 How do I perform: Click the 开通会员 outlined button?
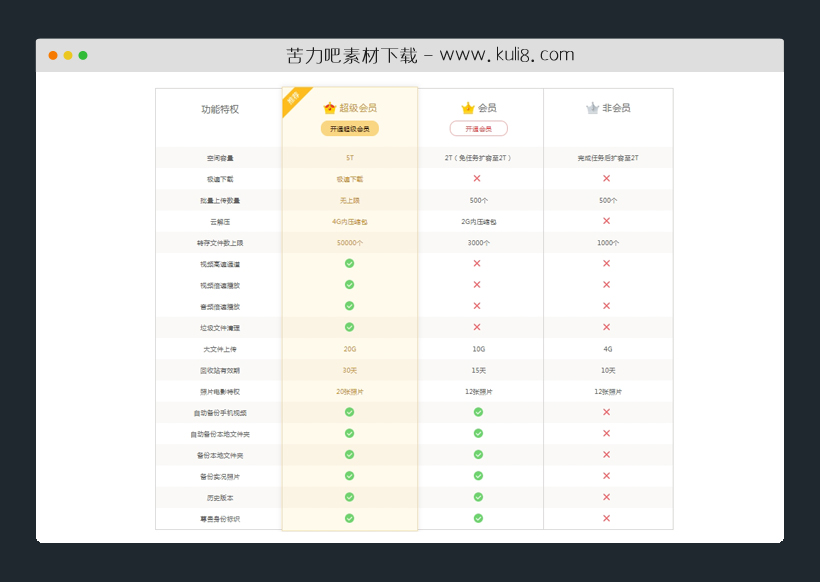pyautogui.click(x=478, y=128)
